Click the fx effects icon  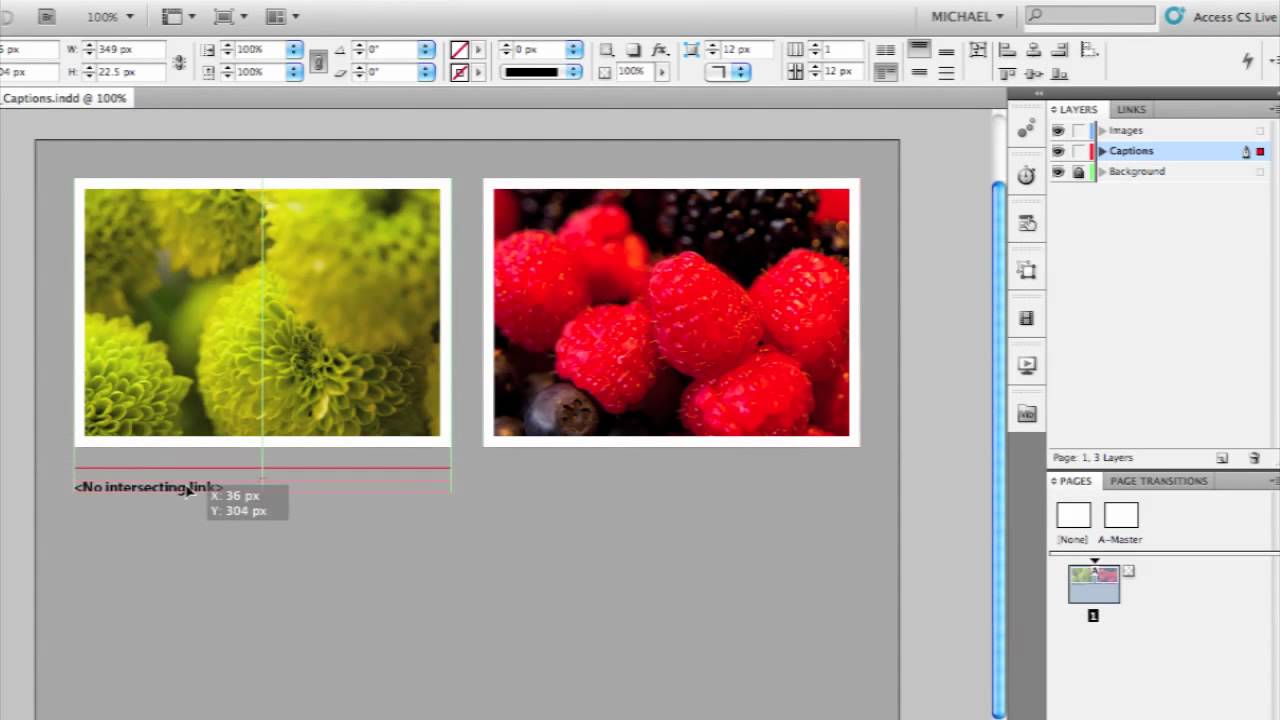659,50
